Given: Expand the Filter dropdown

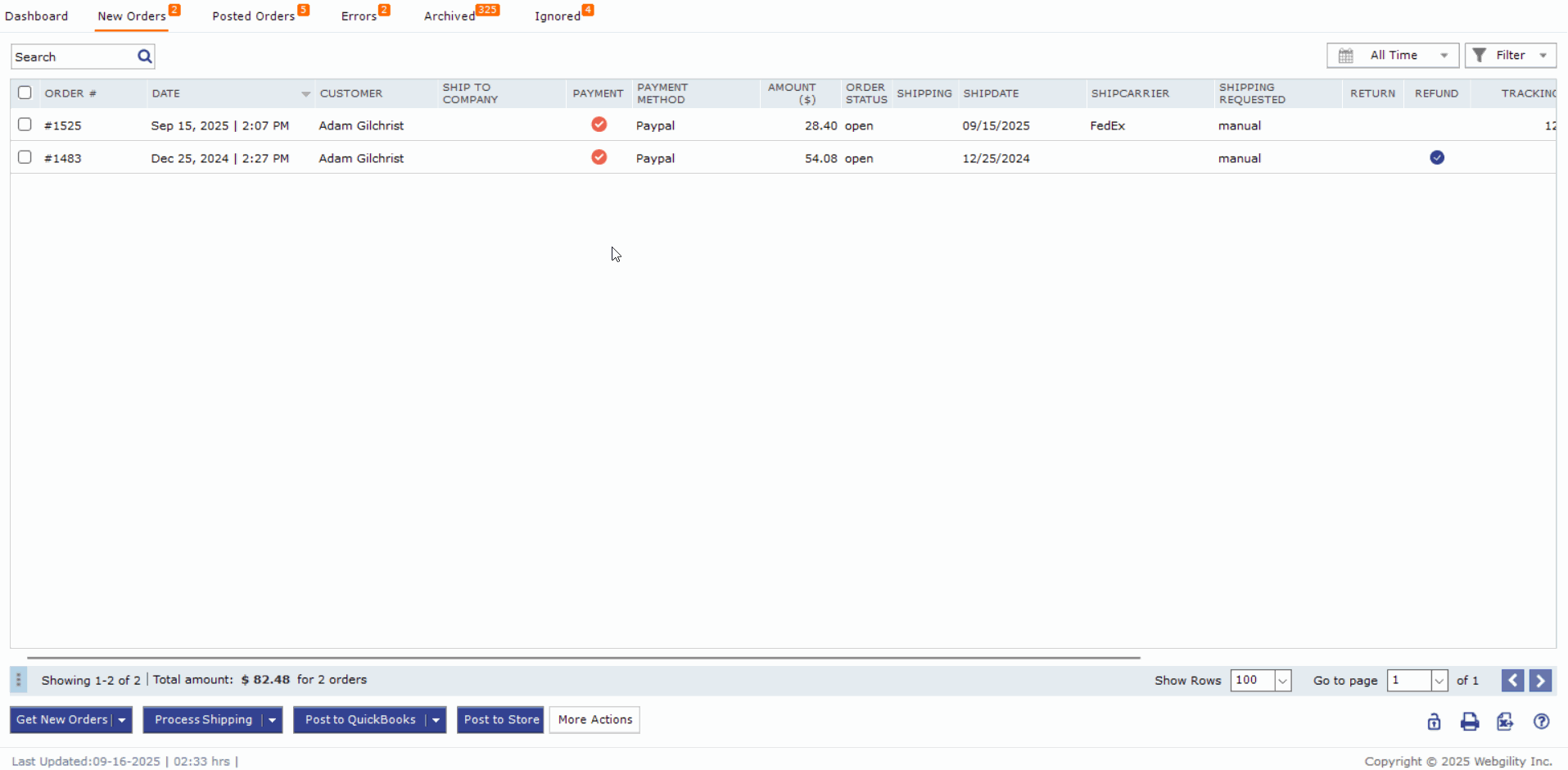Looking at the screenshot, I should pos(1510,56).
